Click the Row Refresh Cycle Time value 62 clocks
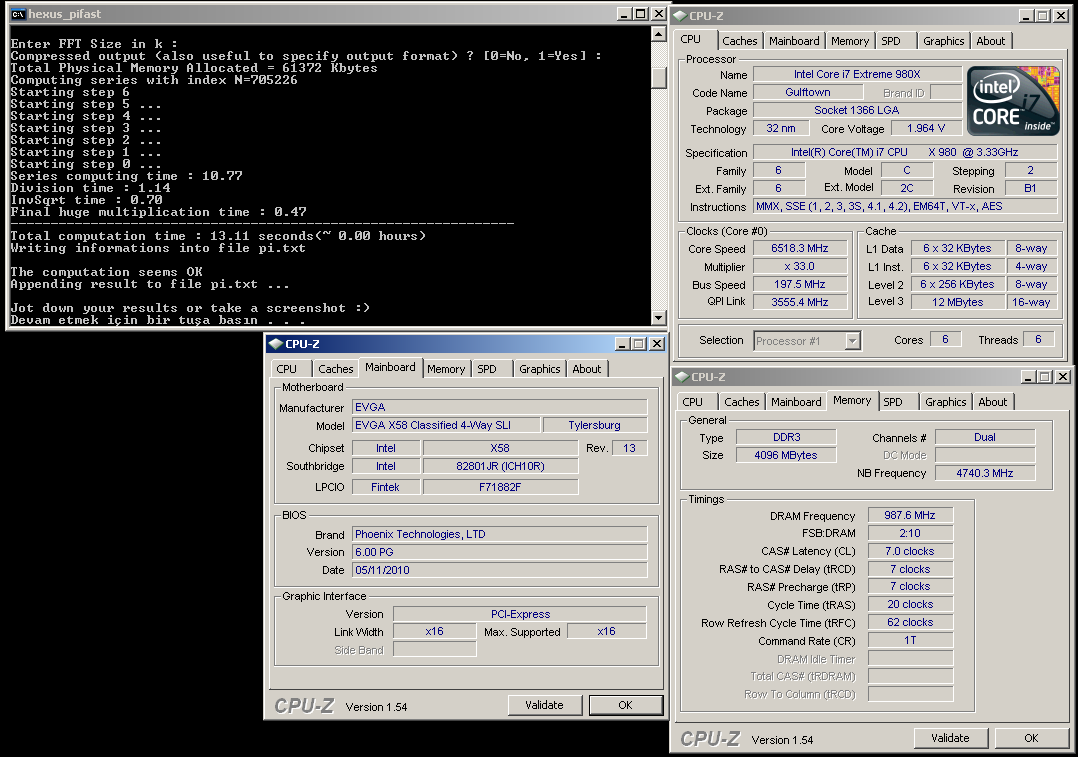Screen dimensions: 1078x757 pyautogui.click(x=910, y=622)
